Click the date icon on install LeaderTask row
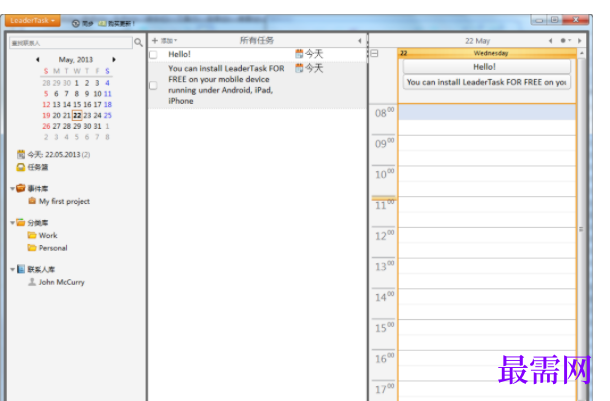 [x=299, y=68]
